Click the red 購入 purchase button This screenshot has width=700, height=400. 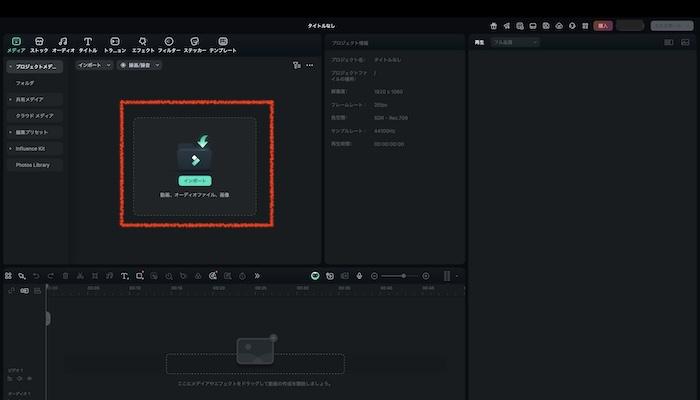pyautogui.click(x=603, y=26)
